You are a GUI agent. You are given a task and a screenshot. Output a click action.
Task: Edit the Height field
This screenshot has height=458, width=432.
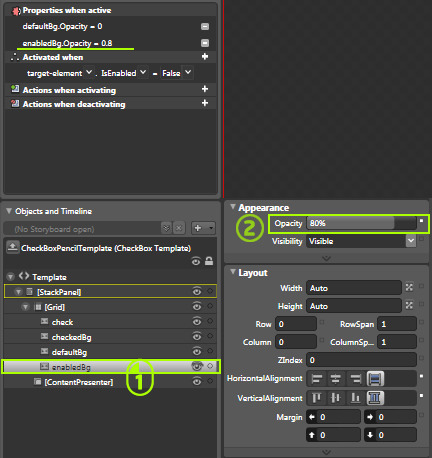pyautogui.click(x=354, y=306)
